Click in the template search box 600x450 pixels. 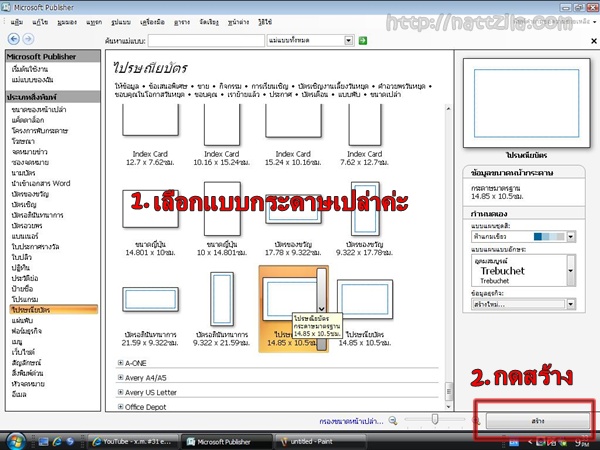[x=206, y=40]
